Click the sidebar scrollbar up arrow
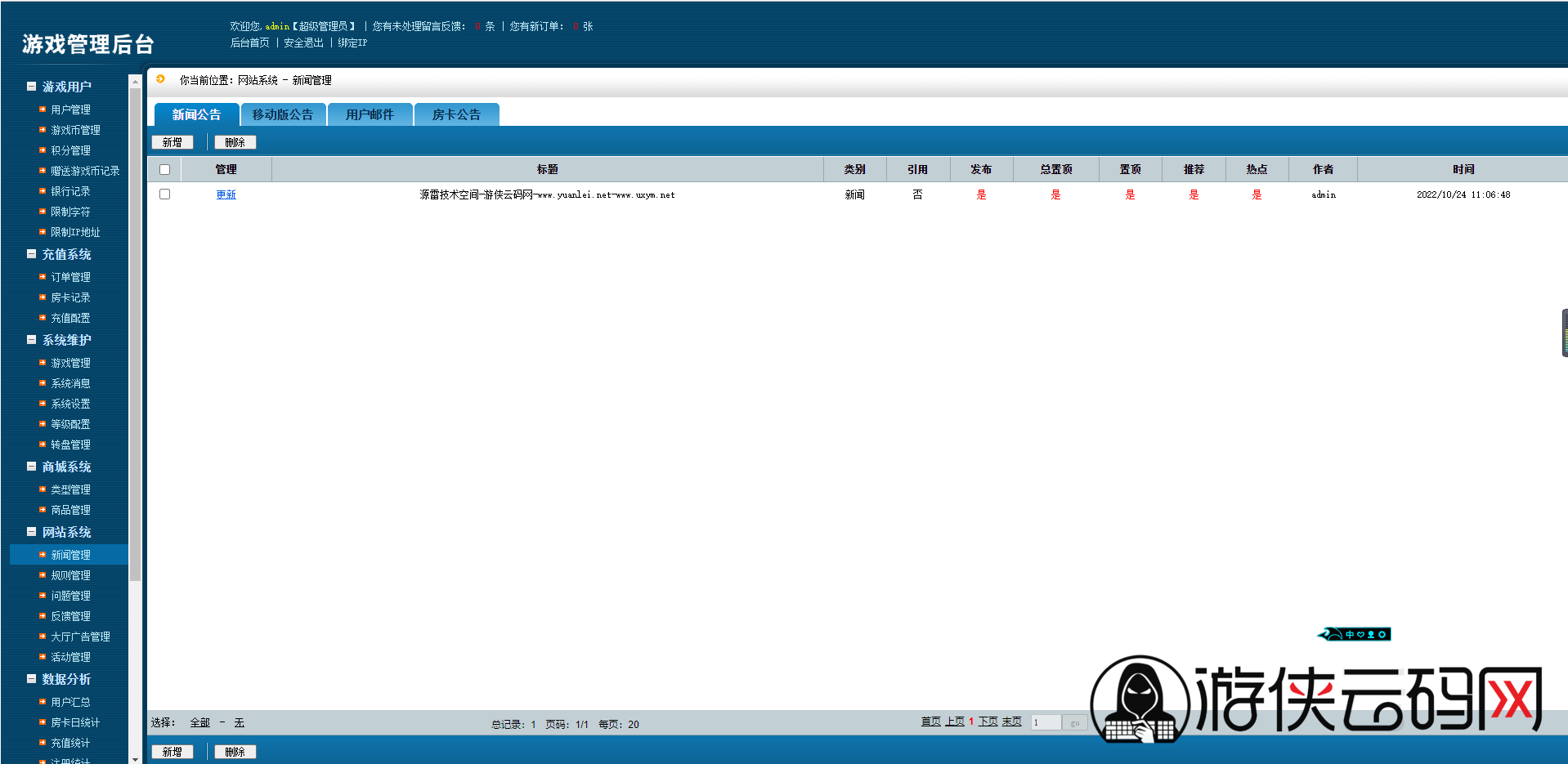 click(x=135, y=82)
